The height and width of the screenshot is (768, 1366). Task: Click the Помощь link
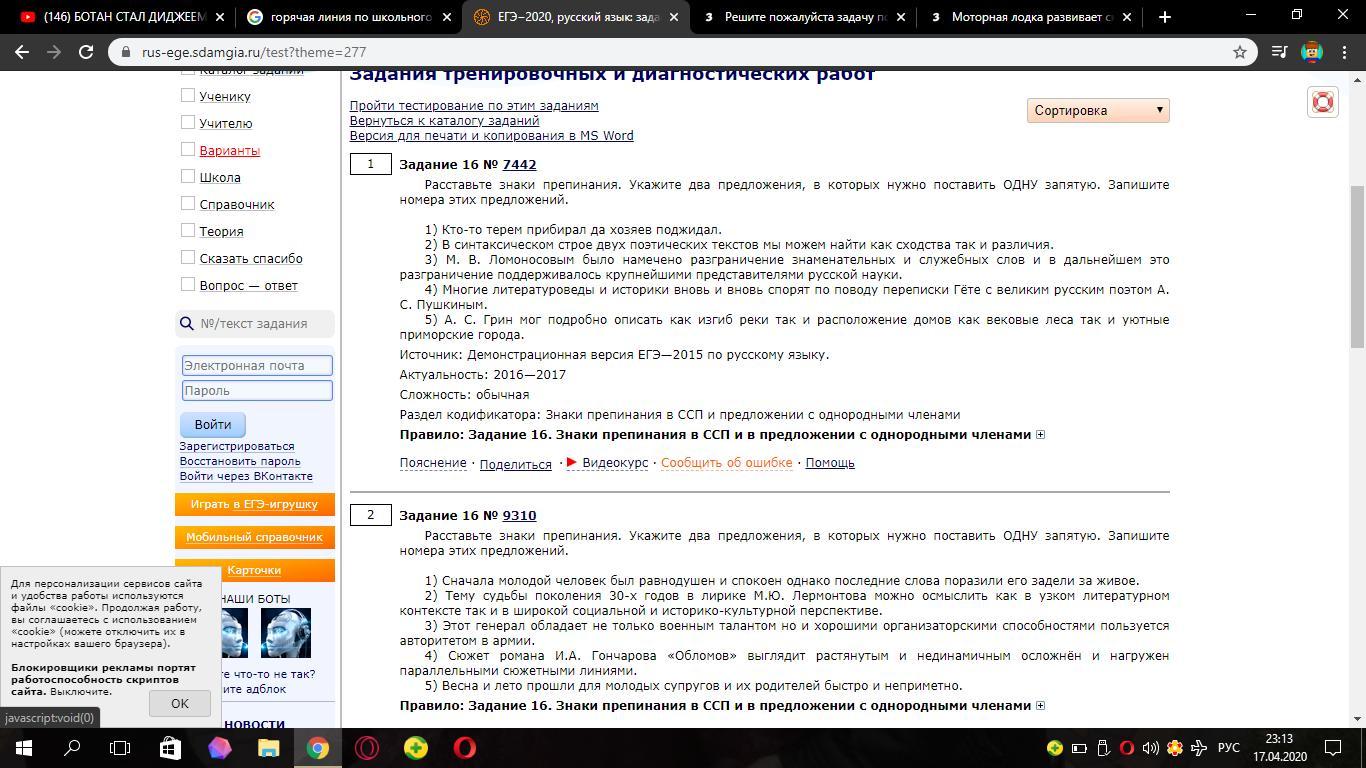tap(830, 462)
